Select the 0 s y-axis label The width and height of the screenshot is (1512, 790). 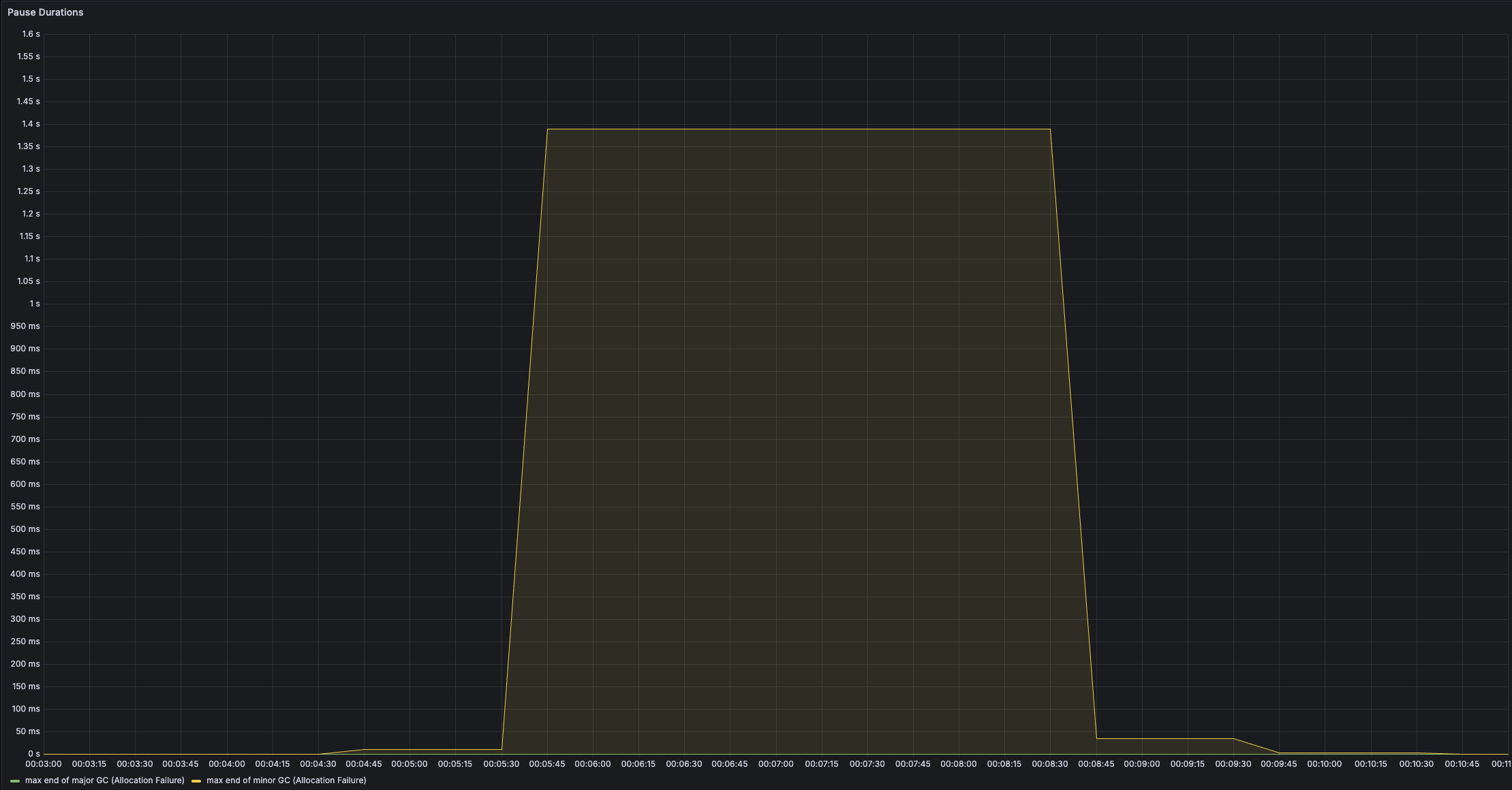point(33,754)
